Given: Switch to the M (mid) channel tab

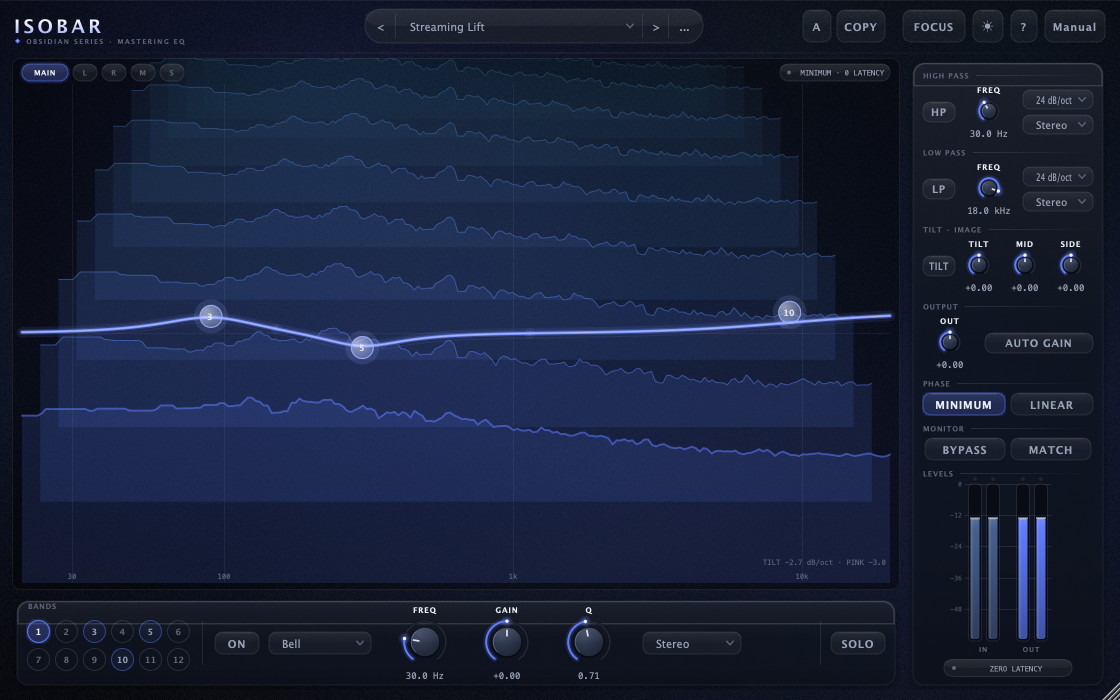Looking at the screenshot, I should pyautogui.click(x=143, y=72).
